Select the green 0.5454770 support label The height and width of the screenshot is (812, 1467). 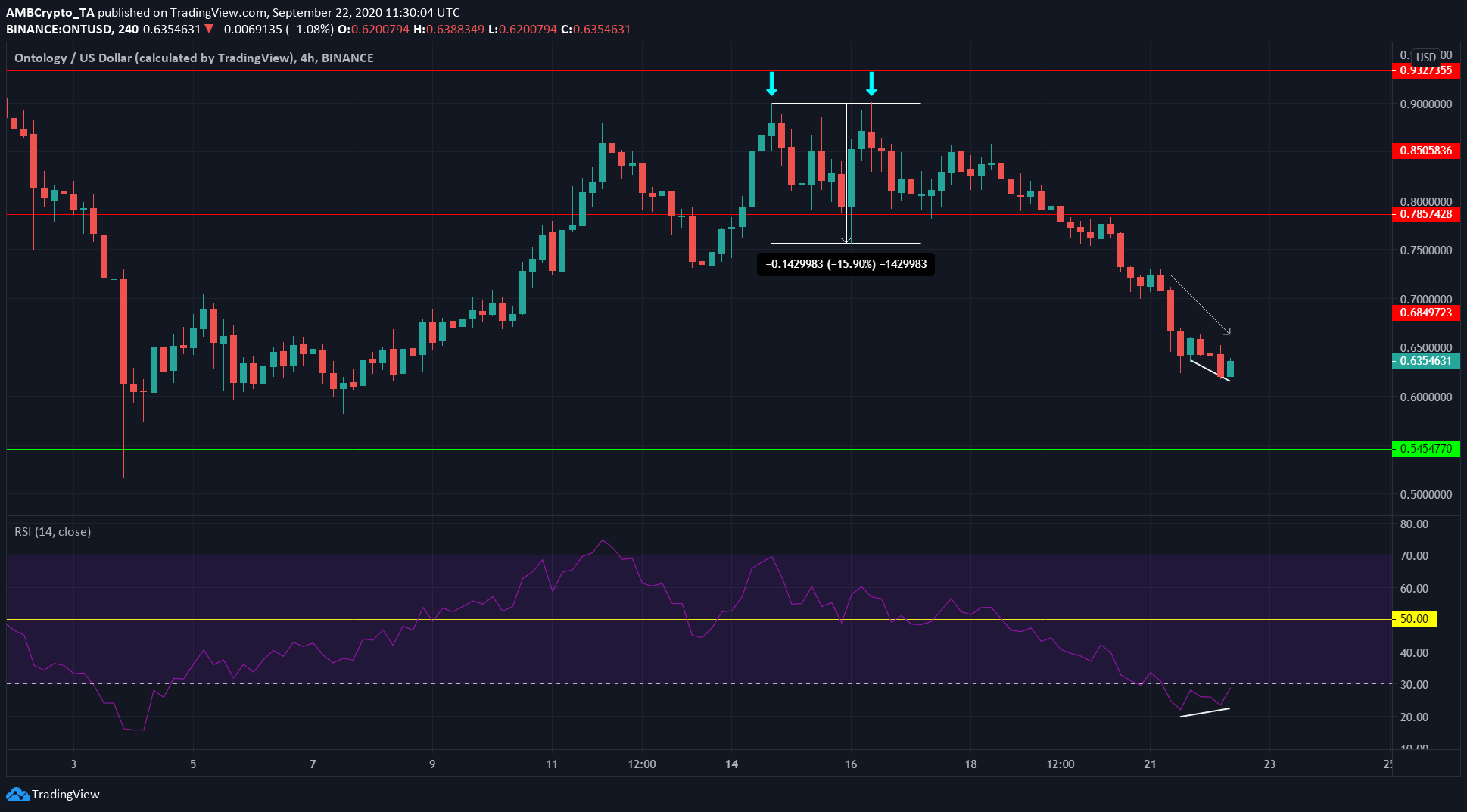tap(1426, 449)
